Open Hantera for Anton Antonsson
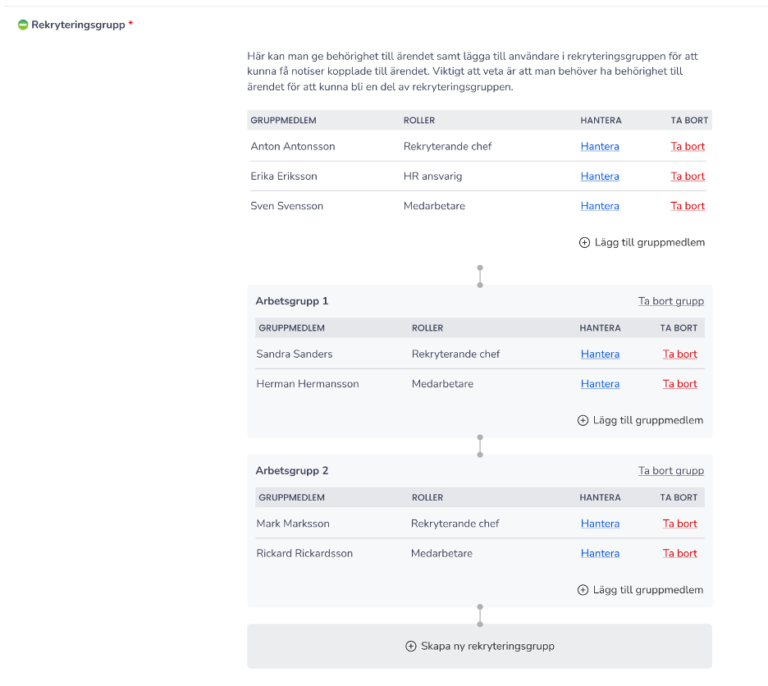The image size is (768, 686). click(599, 146)
